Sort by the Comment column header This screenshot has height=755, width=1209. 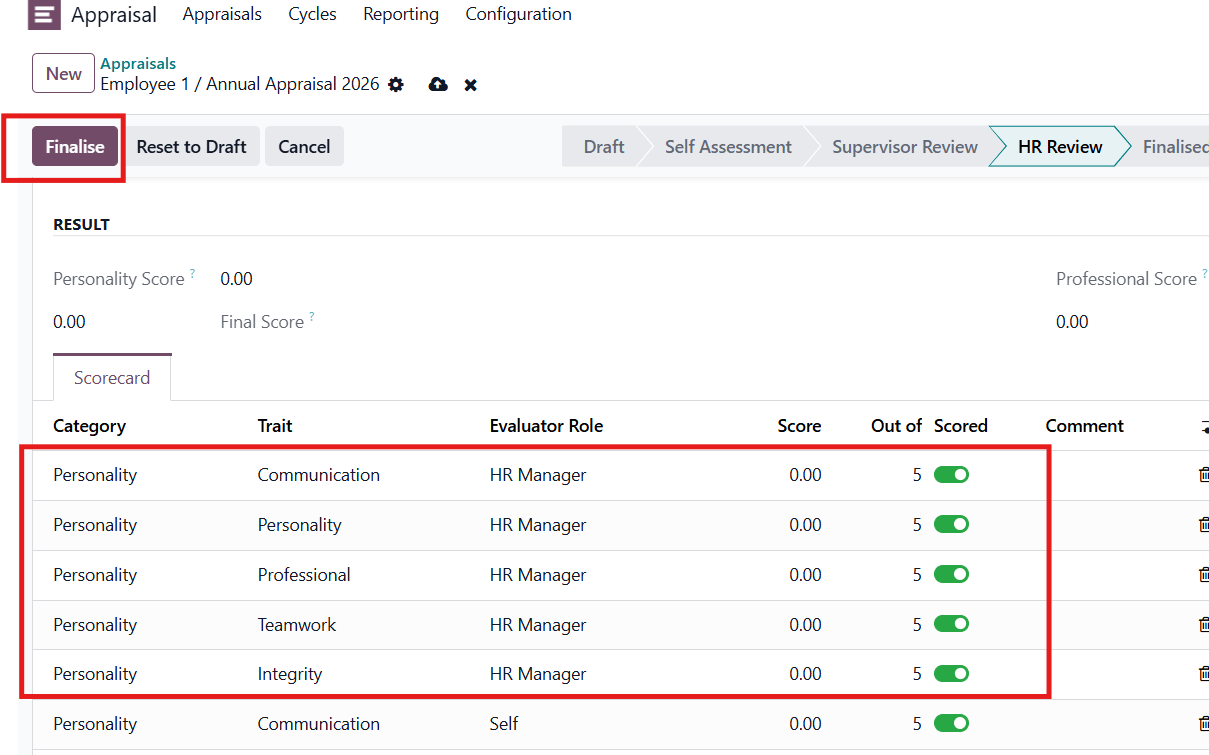tap(1085, 426)
